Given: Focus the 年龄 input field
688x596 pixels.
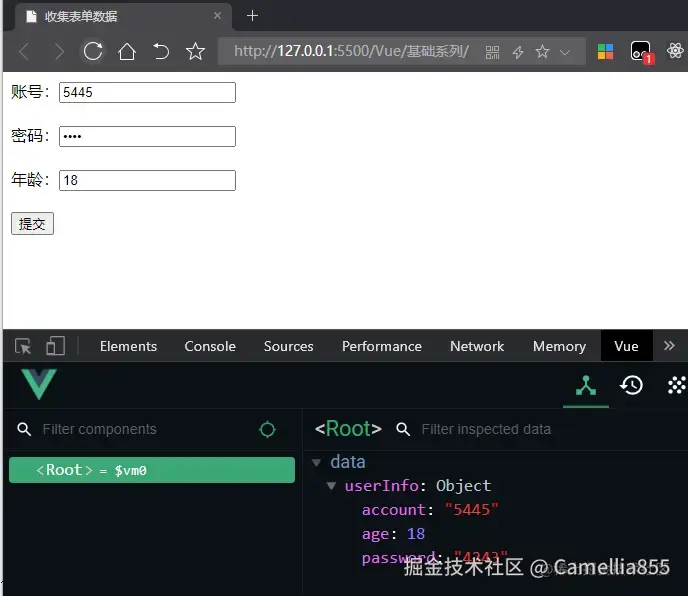Looking at the screenshot, I should [147, 180].
